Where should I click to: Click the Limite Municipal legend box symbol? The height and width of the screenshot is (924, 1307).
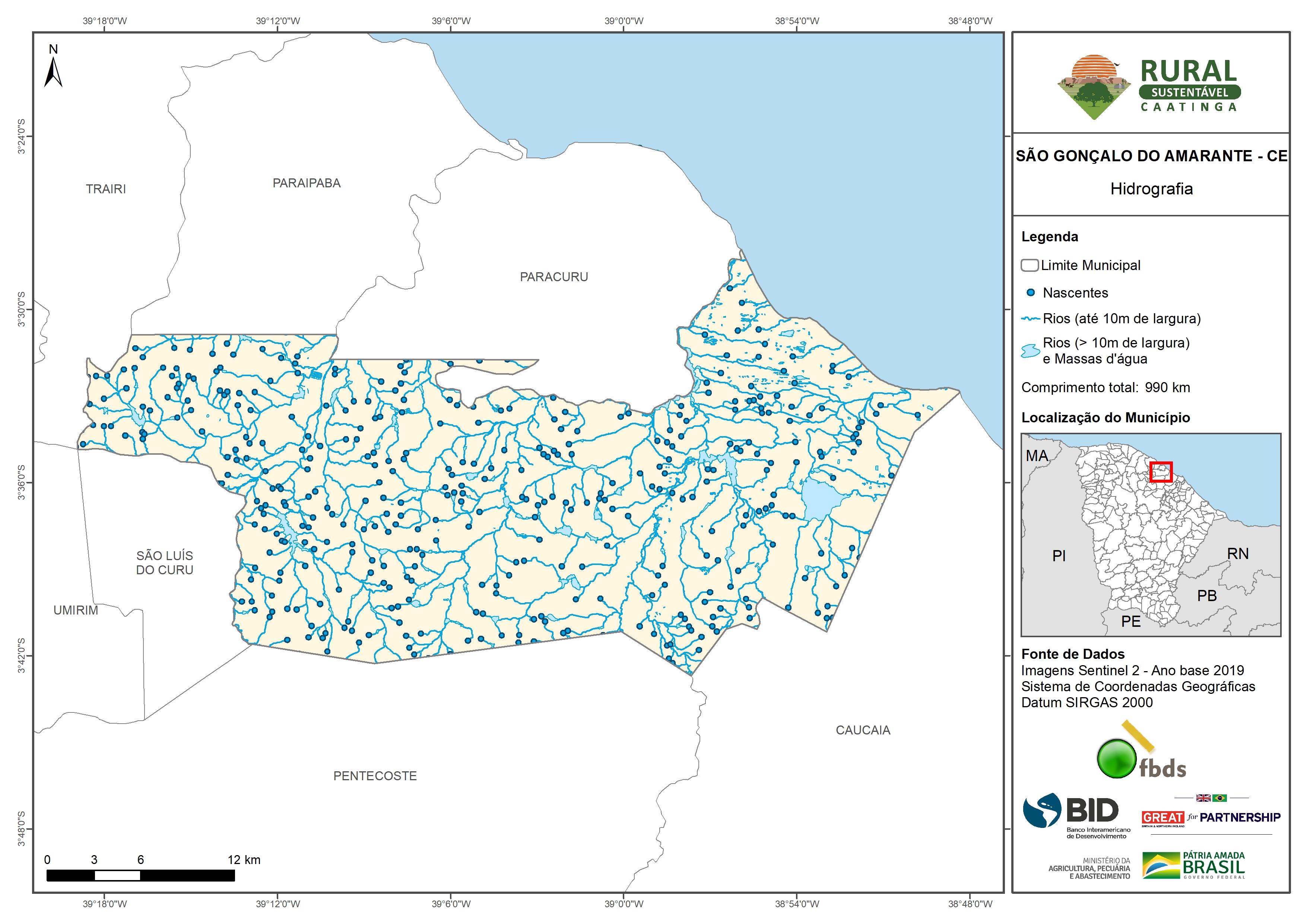tap(1030, 265)
